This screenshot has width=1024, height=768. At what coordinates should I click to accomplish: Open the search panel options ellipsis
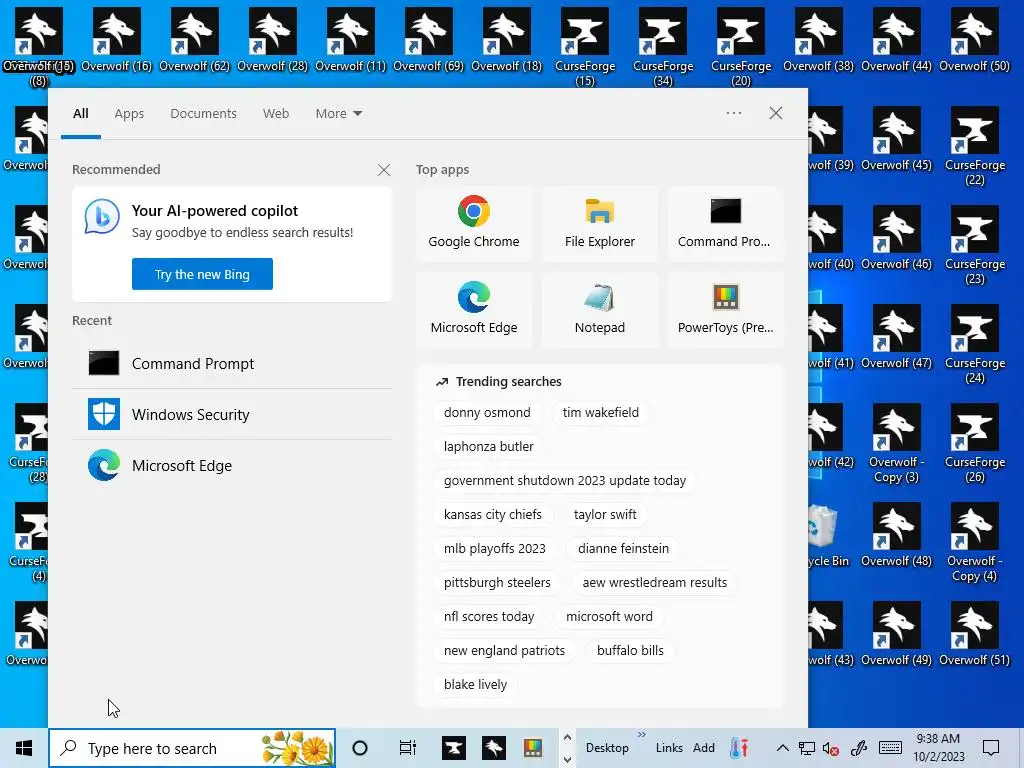pos(733,113)
